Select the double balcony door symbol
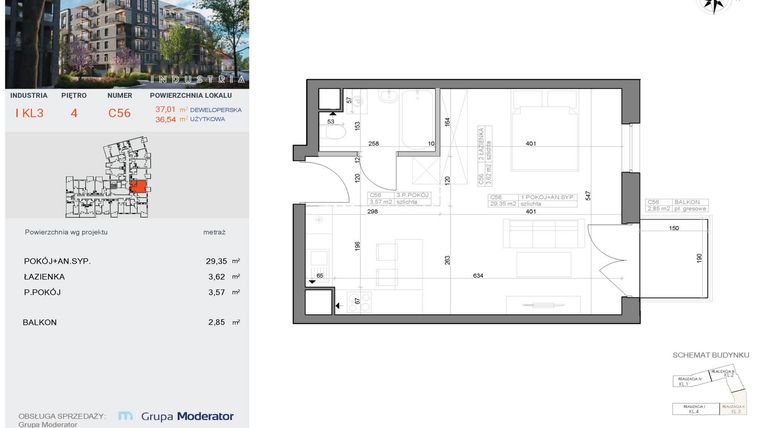Image resolution: width=760 pixels, height=428 pixels. (x=606, y=260)
